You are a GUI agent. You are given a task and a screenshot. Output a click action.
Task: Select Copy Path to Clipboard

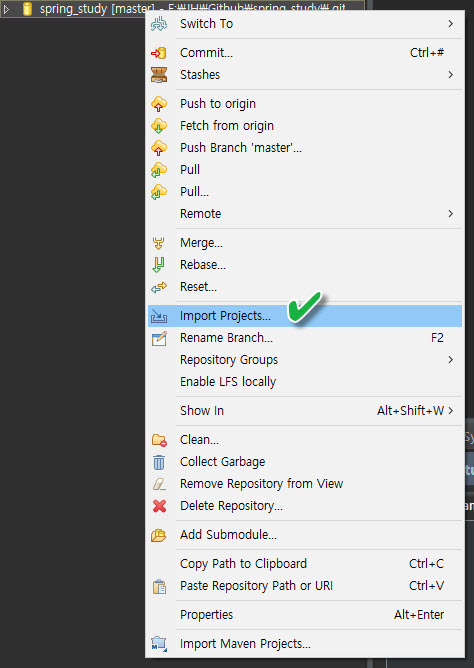click(x=305, y=564)
